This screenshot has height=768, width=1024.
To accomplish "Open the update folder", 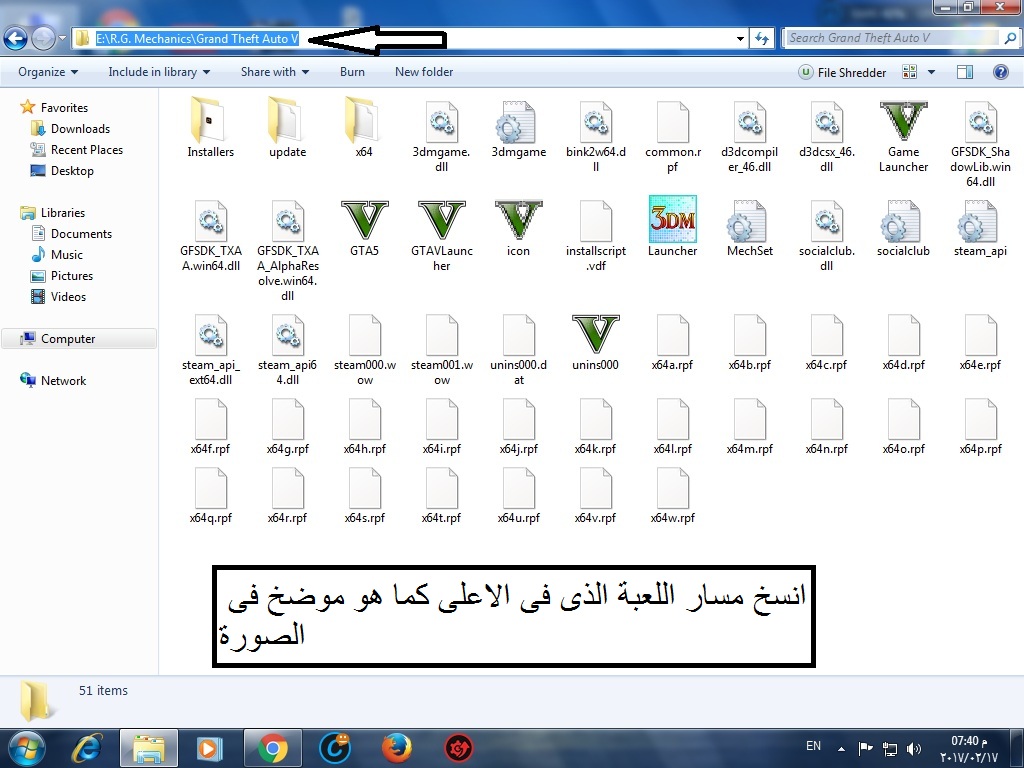I will [x=287, y=122].
